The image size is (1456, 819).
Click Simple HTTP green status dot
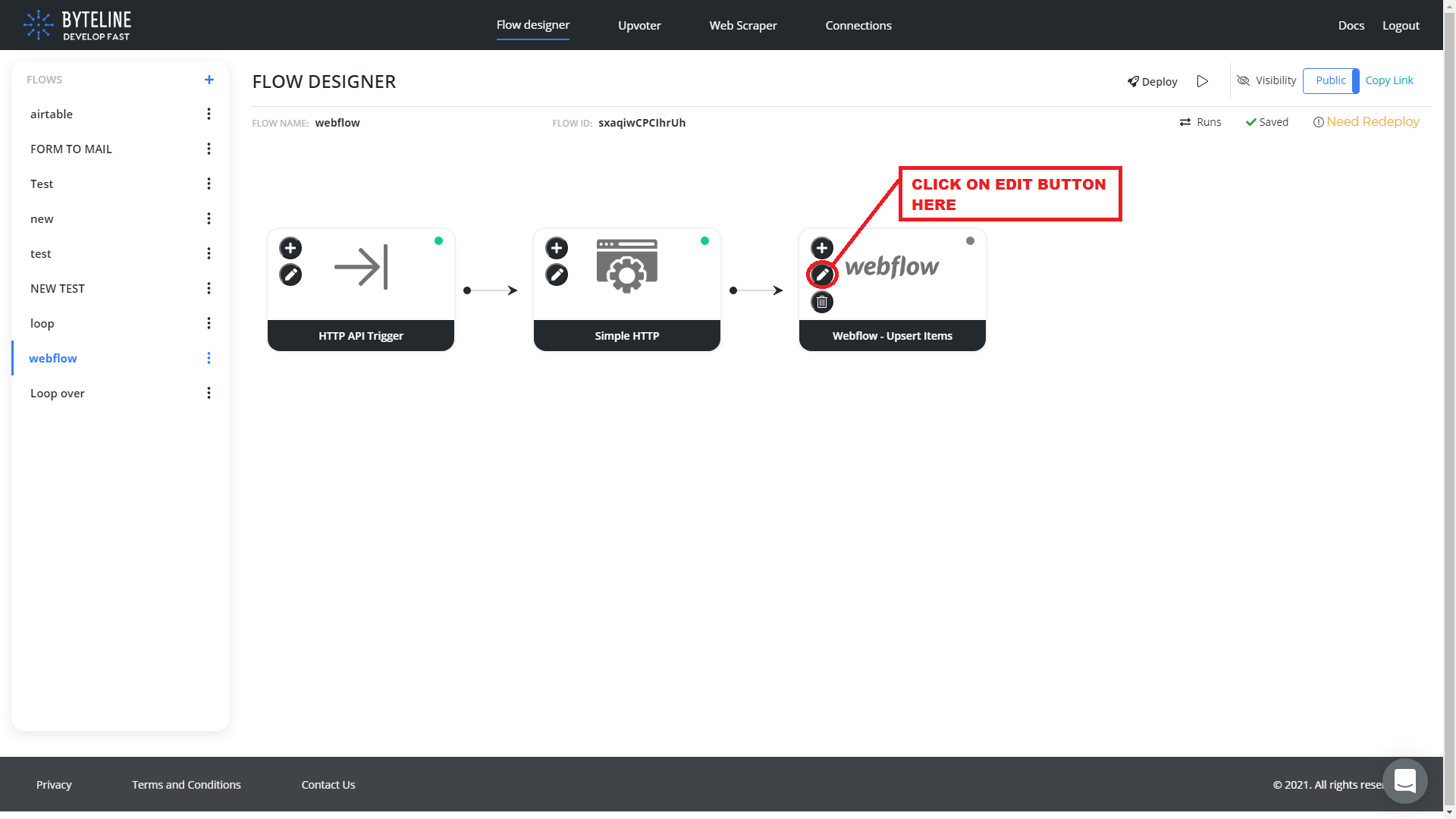[x=704, y=241]
